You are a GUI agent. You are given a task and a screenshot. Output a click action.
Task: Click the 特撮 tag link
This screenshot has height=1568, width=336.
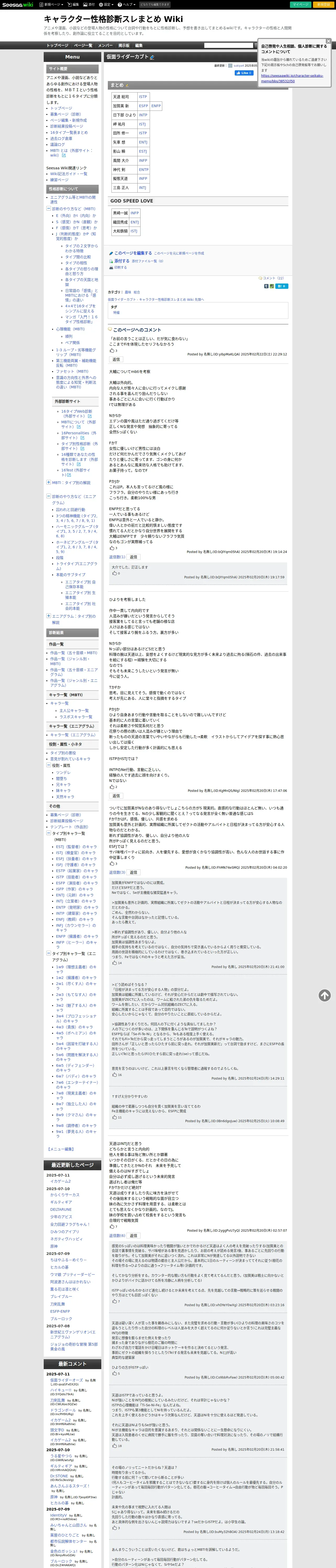tap(116, 313)
